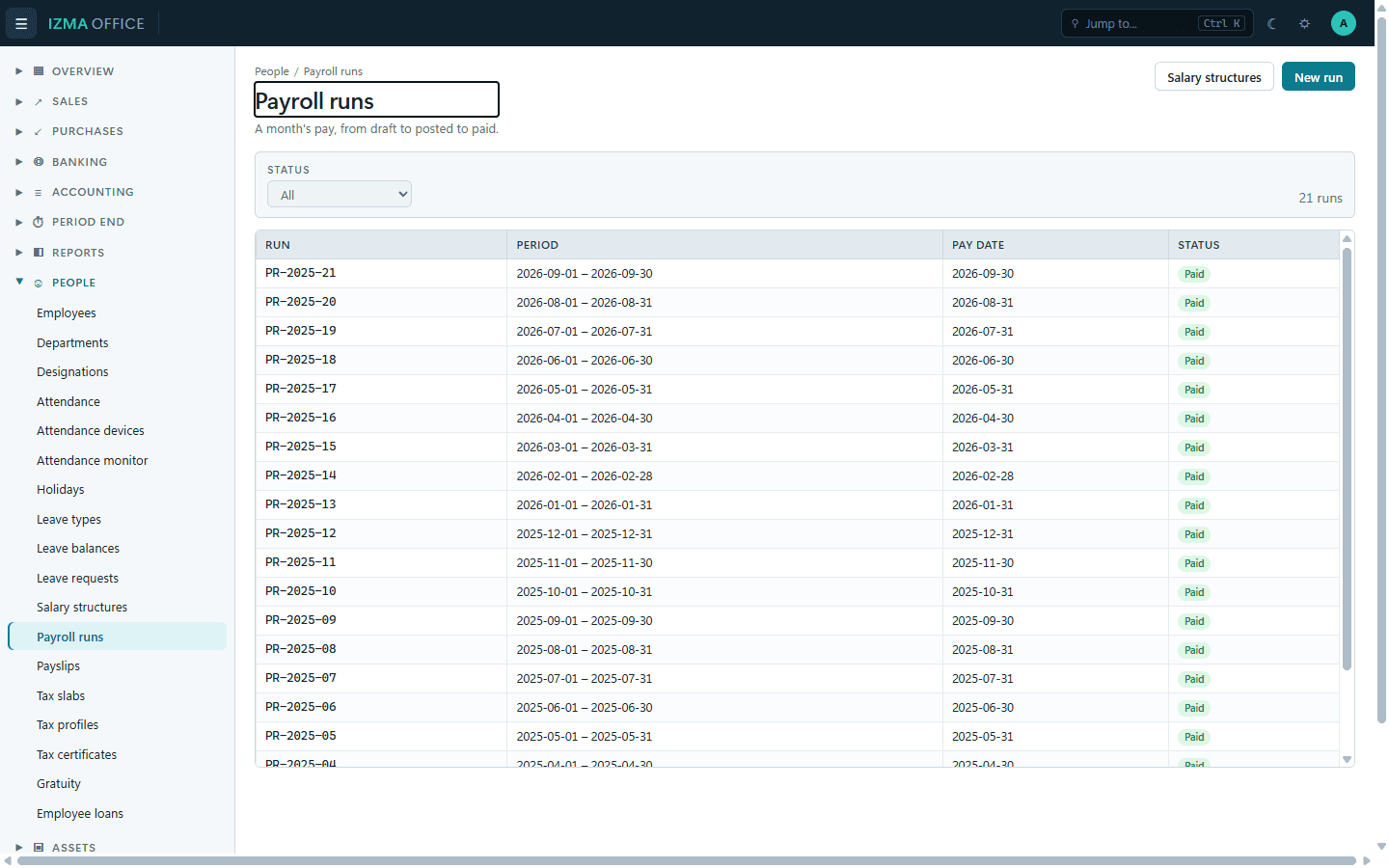
Task: Expand the Accounting section arrow
Action: (18, 192)
